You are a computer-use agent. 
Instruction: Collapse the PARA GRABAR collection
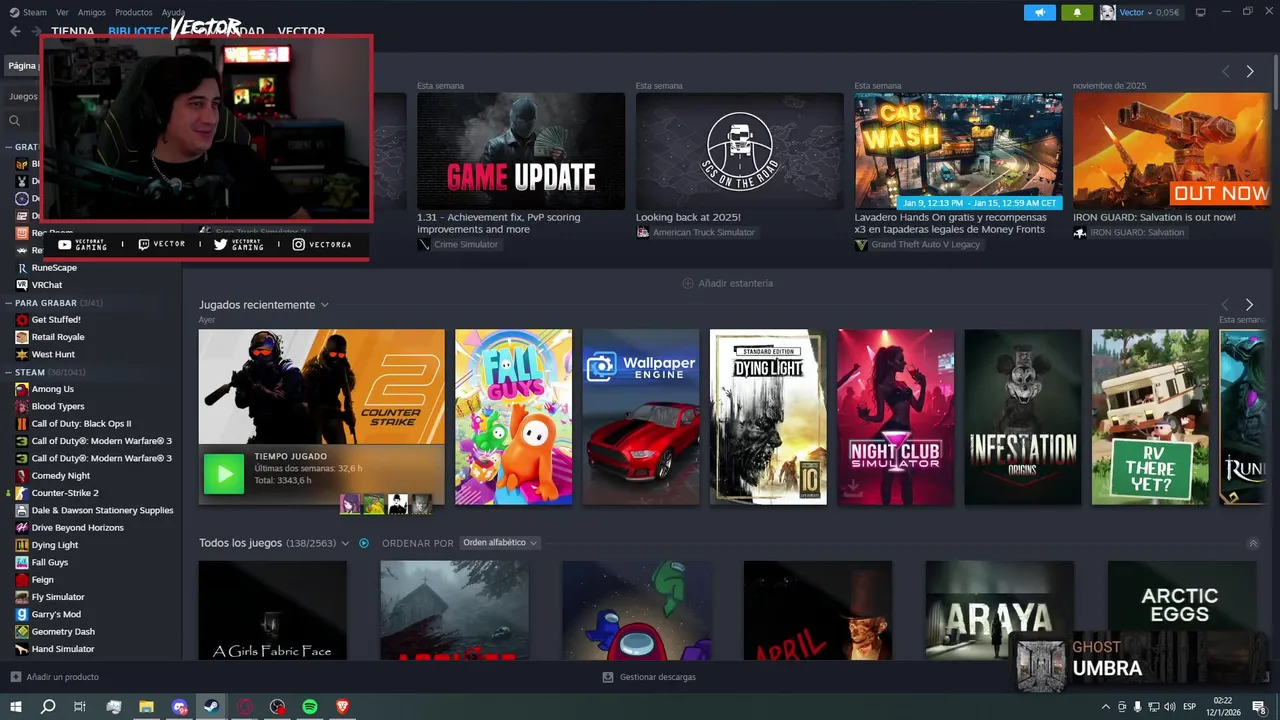(x=8, y=302)
